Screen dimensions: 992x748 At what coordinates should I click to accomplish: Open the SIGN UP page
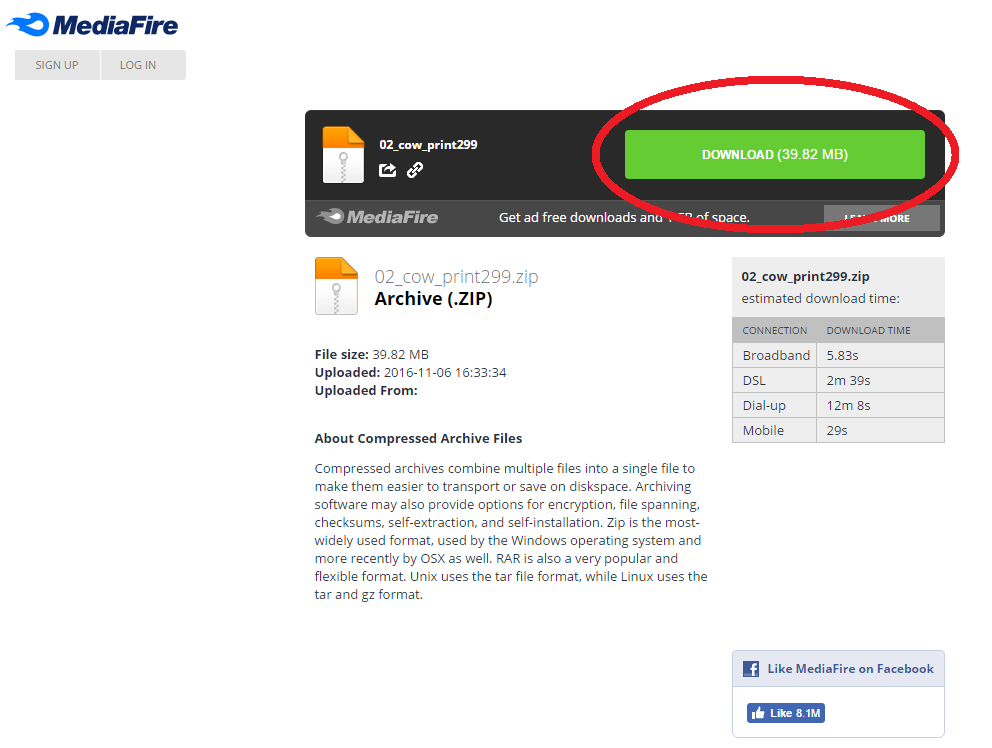57,65
